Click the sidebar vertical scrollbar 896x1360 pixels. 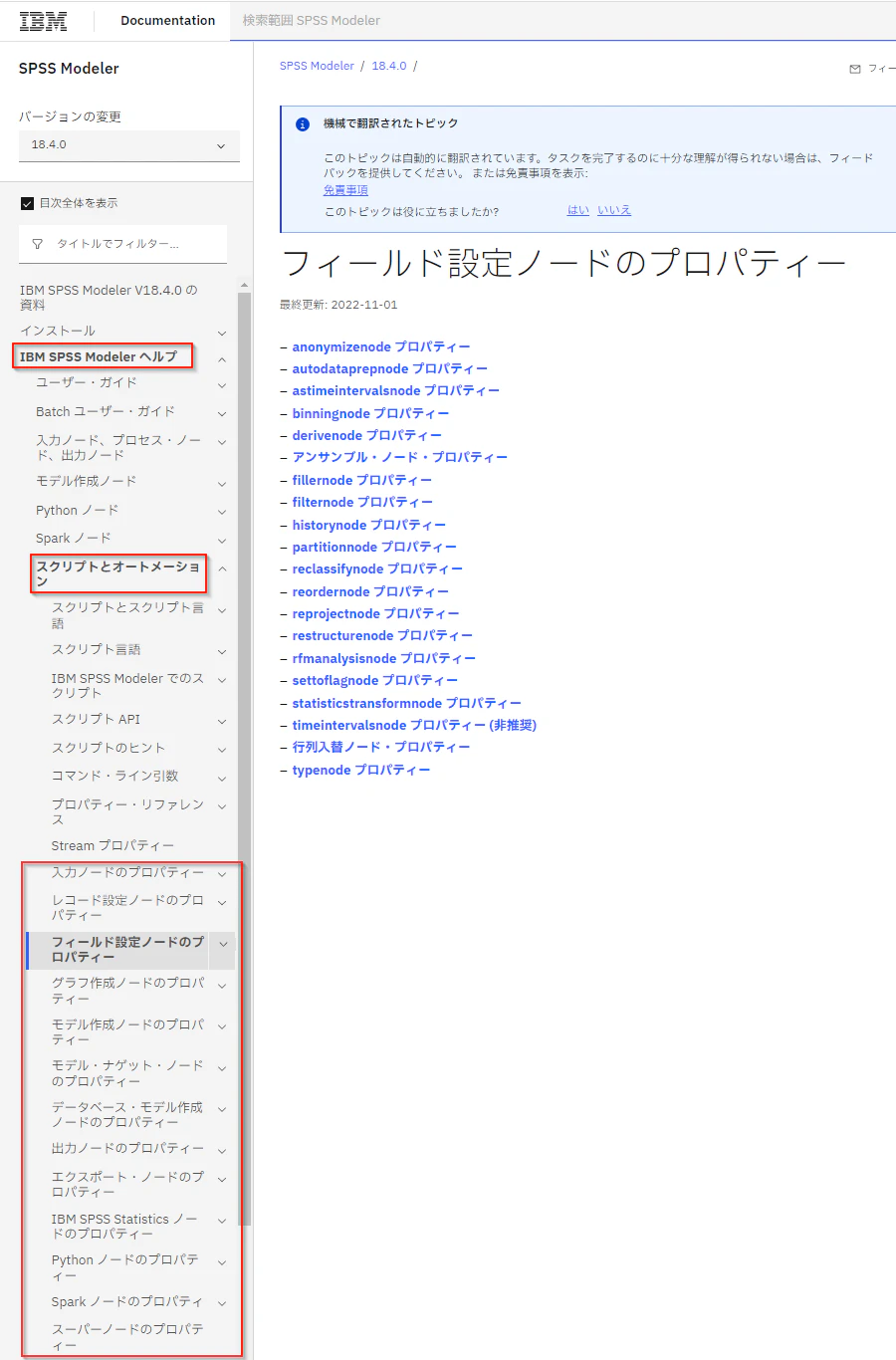tap(245, 757)
